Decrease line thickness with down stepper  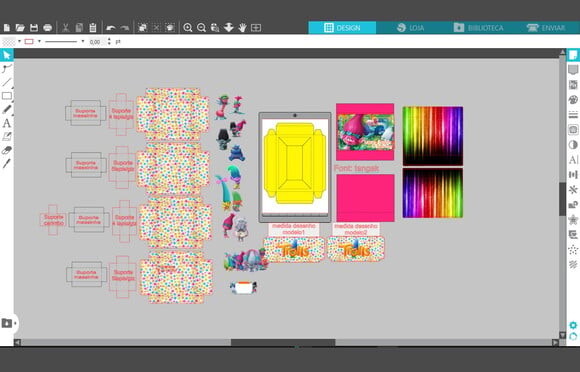[x=109, y=44]
